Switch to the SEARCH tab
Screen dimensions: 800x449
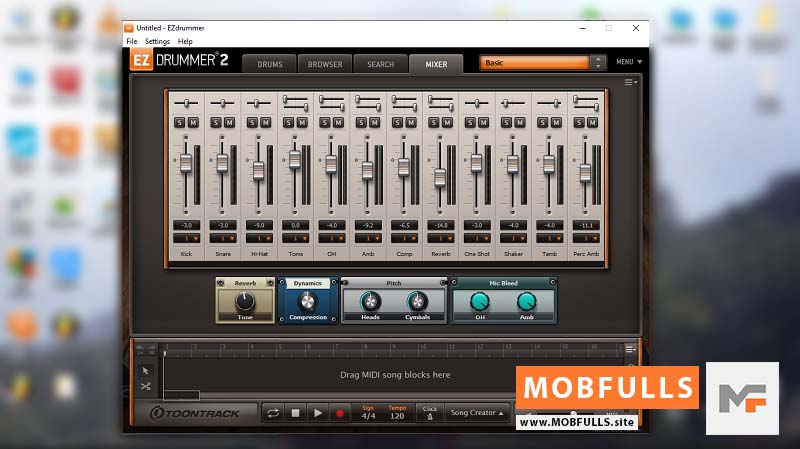pos(381,64)
